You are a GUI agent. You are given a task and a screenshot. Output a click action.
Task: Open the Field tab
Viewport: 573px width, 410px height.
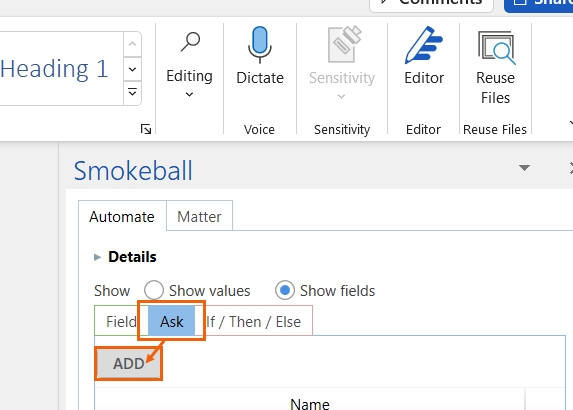[121, 321]
